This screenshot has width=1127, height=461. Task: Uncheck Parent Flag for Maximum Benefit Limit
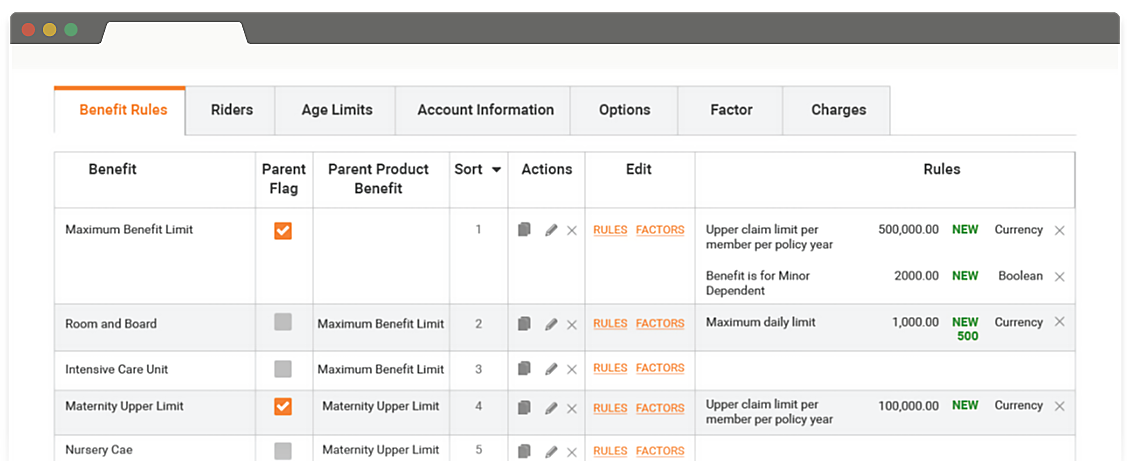click(x=283, y=230)
